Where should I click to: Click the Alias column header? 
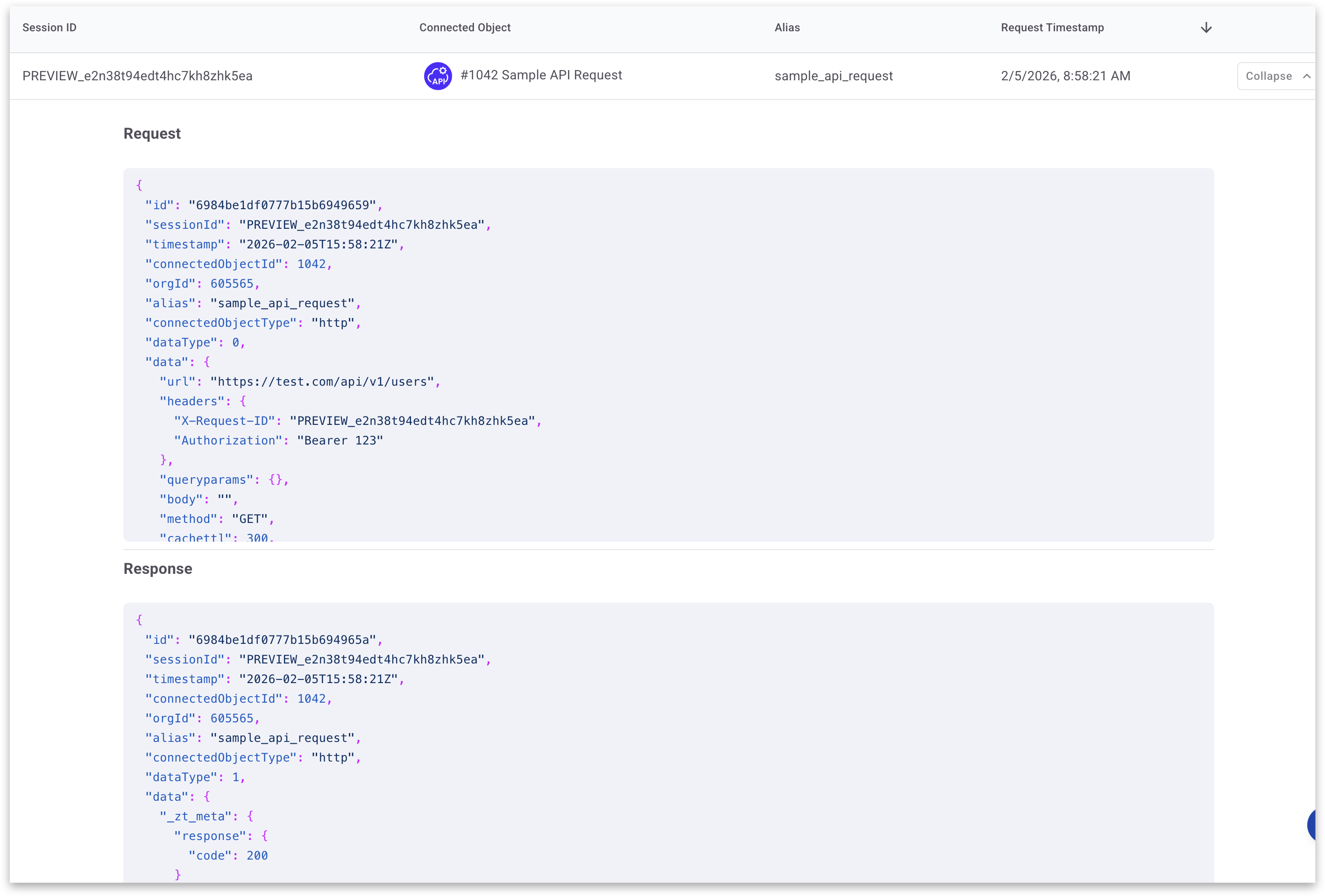pyautogui.click(x=787, y=28)
